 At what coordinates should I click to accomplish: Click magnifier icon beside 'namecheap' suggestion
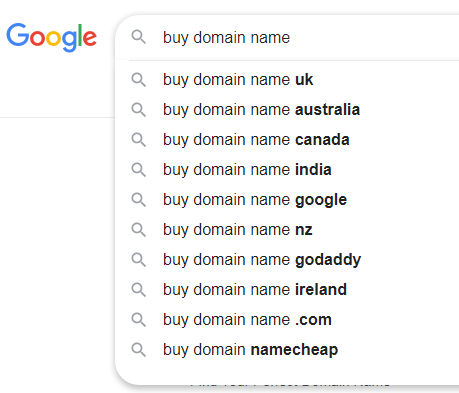(138, 350)
